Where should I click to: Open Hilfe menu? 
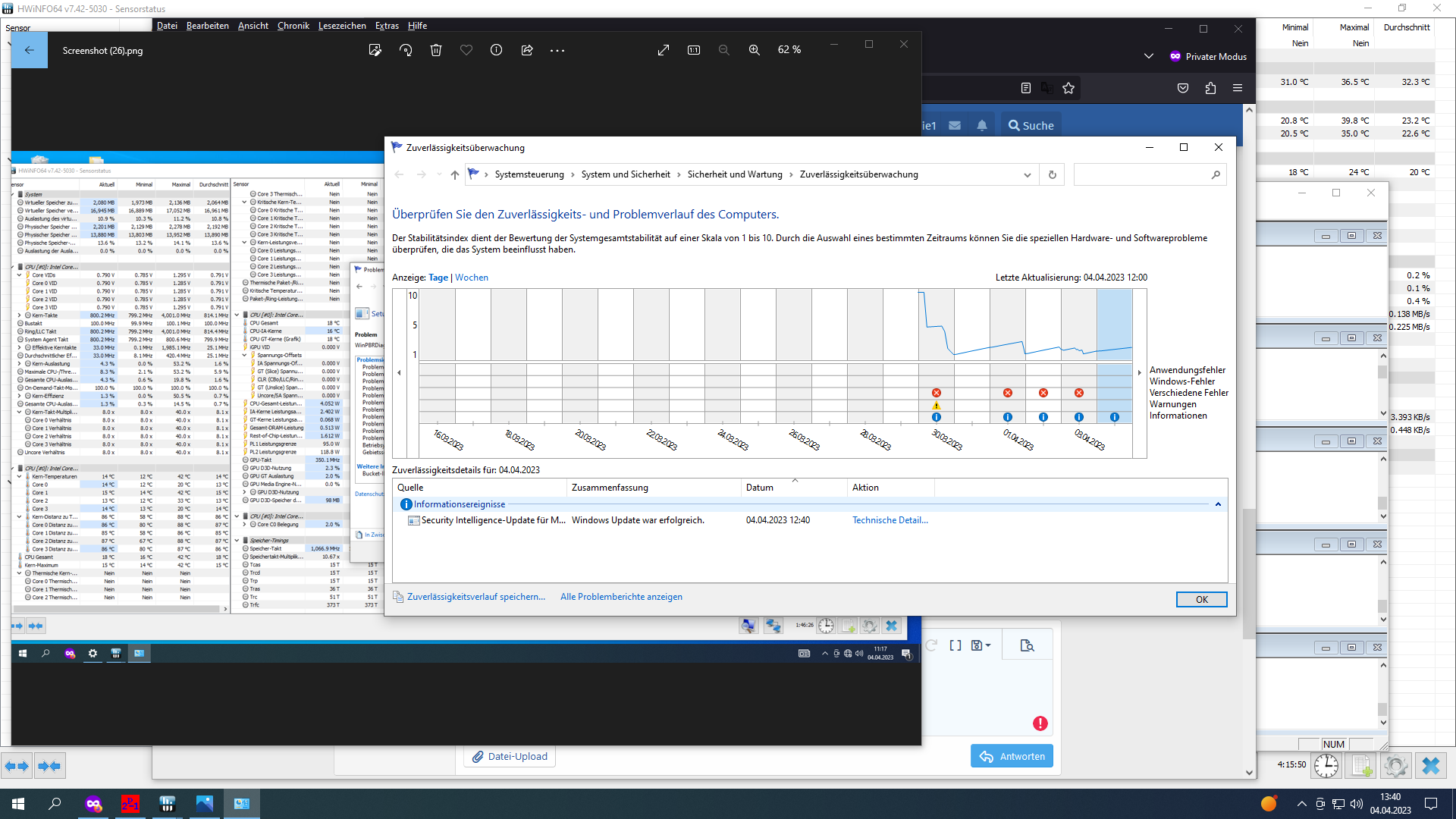[x=417, y=26]
